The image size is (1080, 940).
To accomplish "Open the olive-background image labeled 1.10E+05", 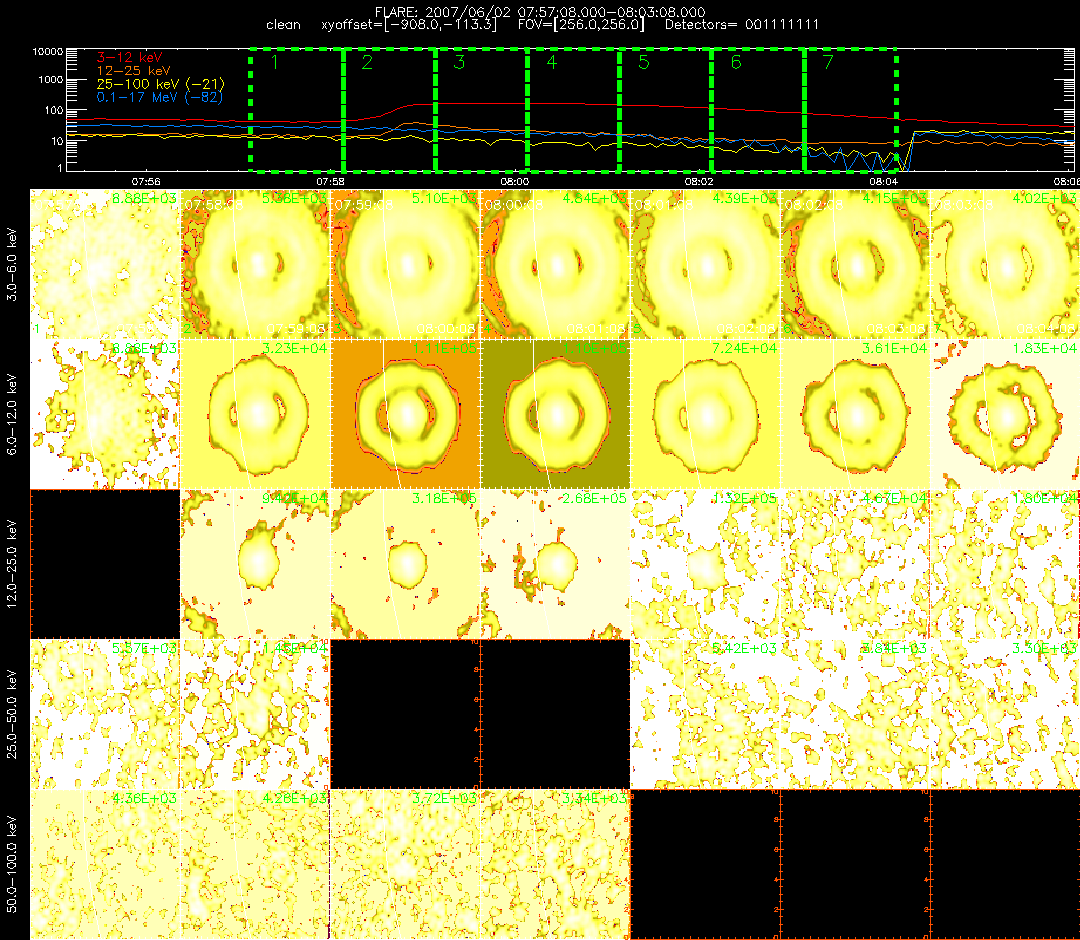I will click(556, 415).
